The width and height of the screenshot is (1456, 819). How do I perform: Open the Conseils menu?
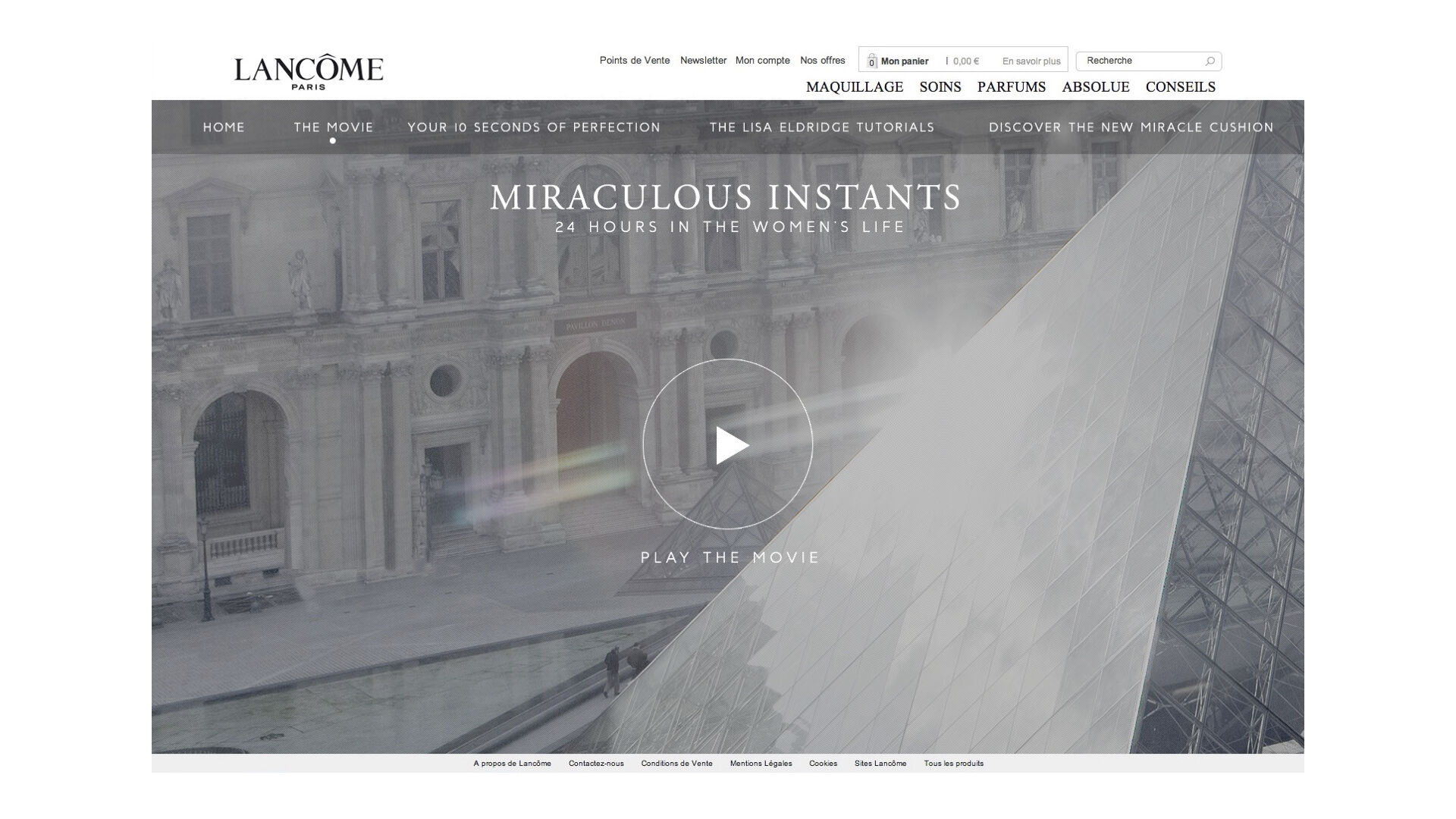(x=1181, y=87)
